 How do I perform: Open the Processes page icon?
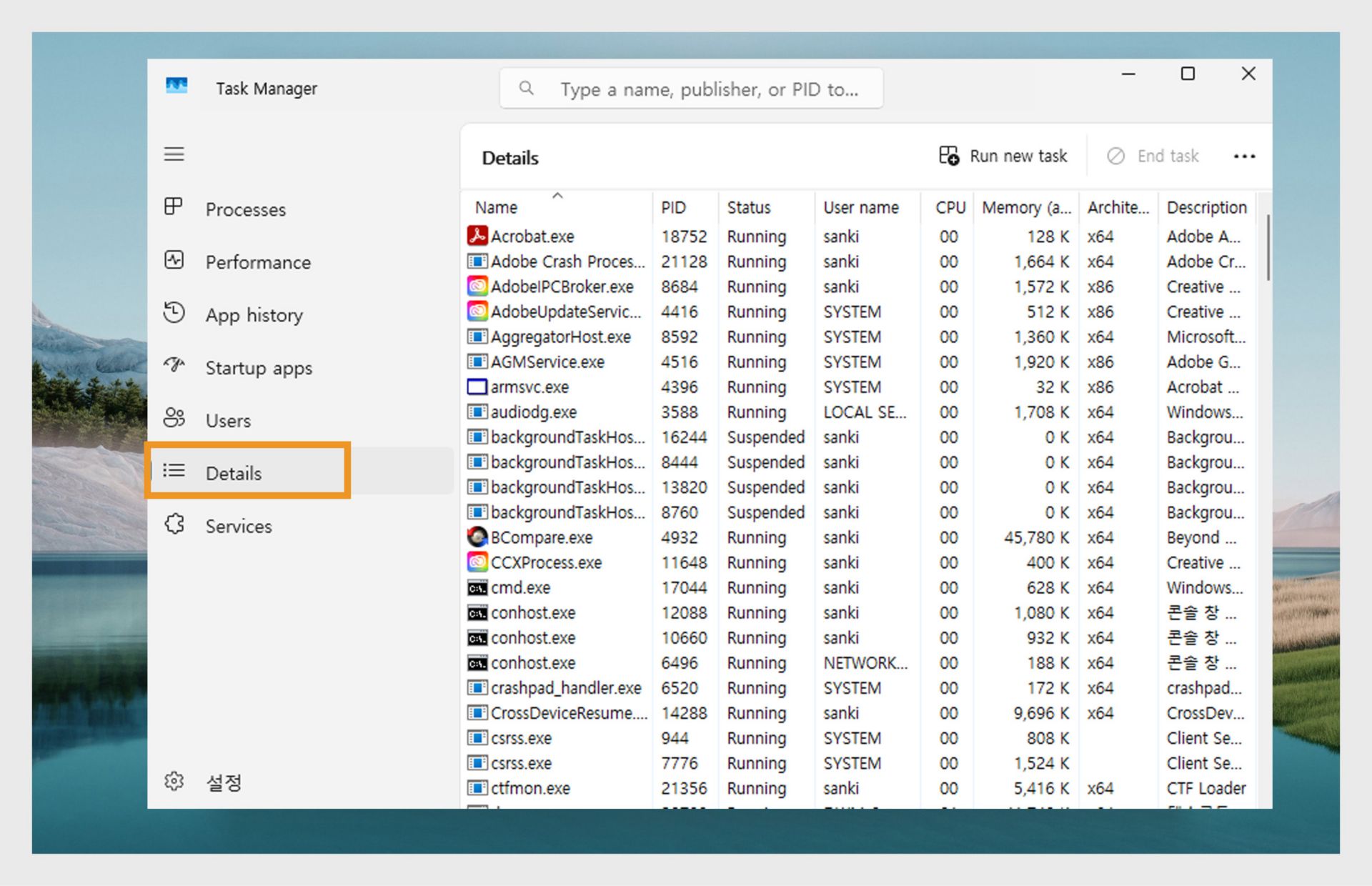[174, 207]
